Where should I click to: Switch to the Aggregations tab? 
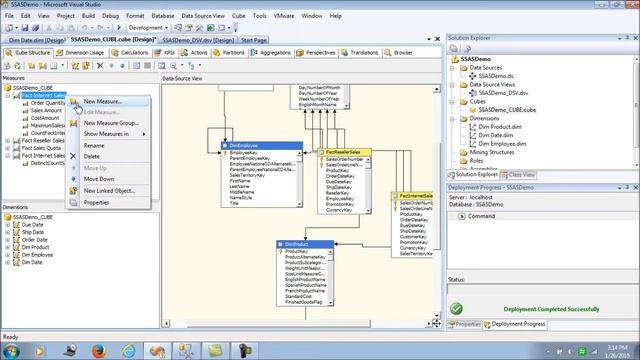coord(271,53)
